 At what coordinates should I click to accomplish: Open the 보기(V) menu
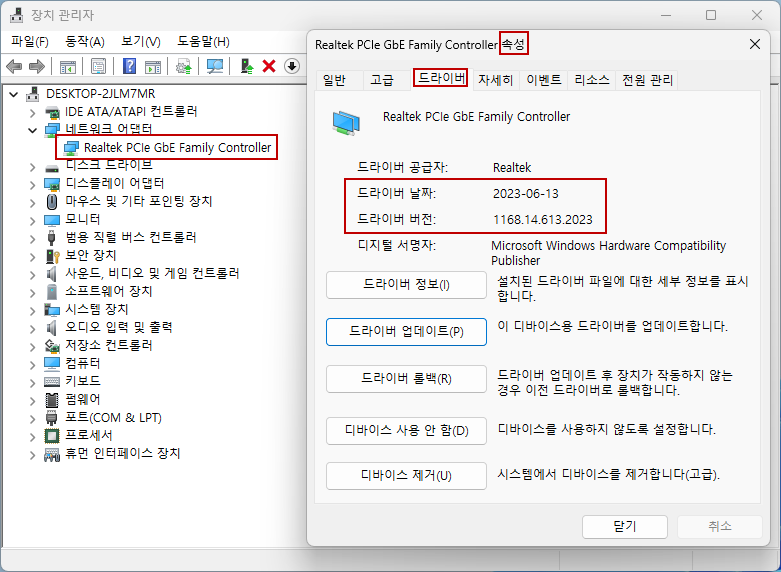[x=141, y=41]
